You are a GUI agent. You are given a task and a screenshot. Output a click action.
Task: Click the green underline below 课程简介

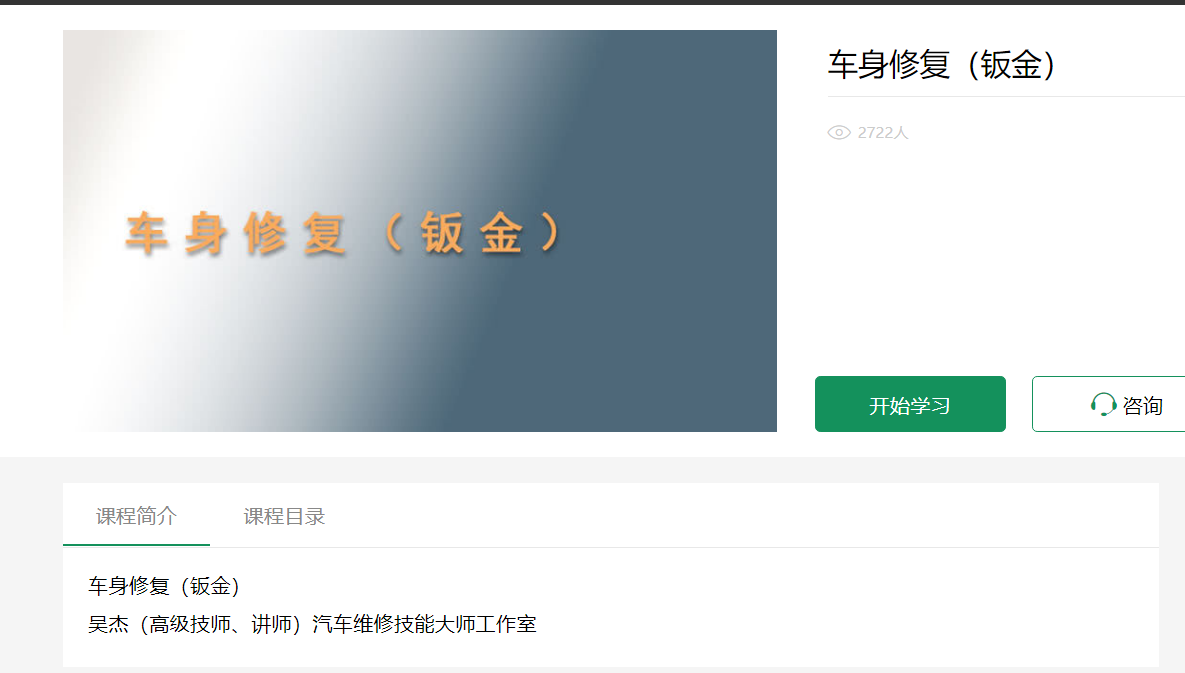(136, 545)
